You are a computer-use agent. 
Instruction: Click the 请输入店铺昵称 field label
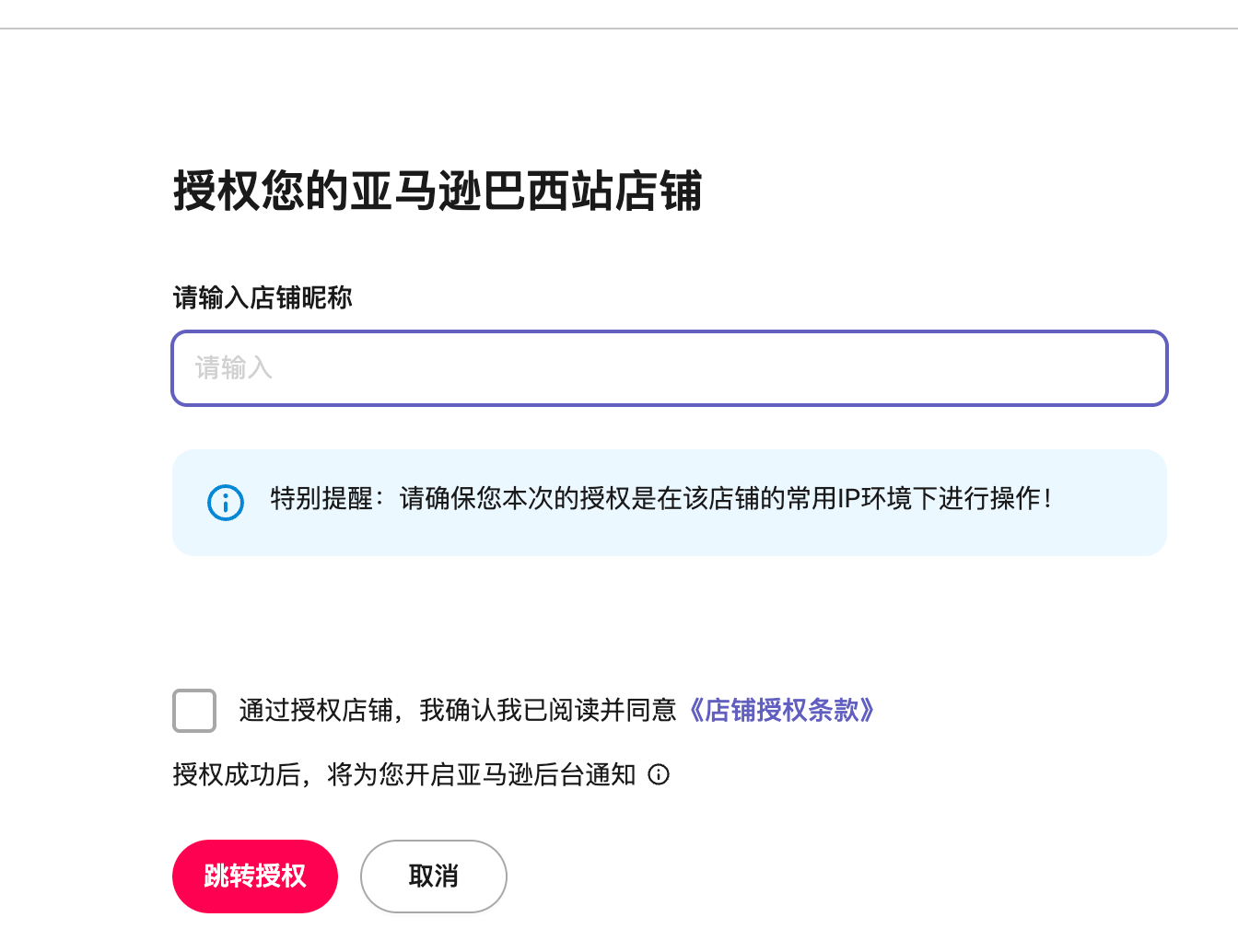point(263,297)
